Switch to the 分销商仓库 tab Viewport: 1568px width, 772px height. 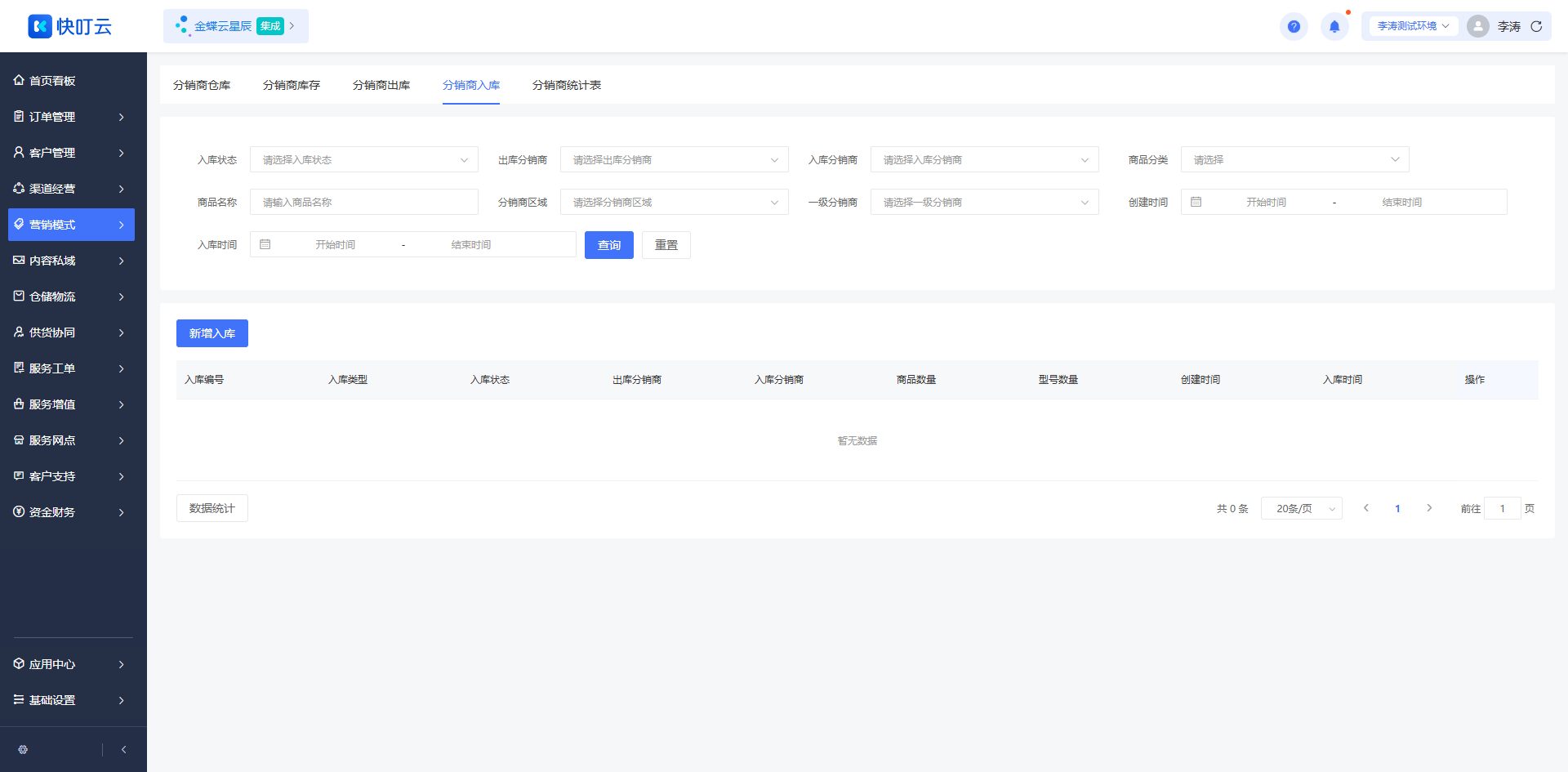click(202, 85)
